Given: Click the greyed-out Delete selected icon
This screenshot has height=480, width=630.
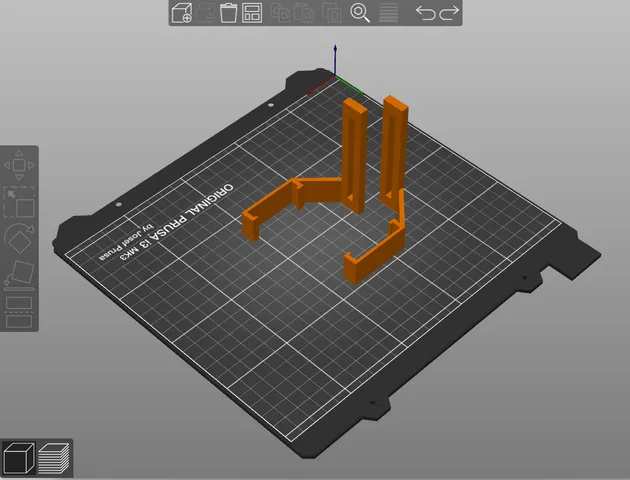Looking at the screenshot, I should click(x=205, y=13).
